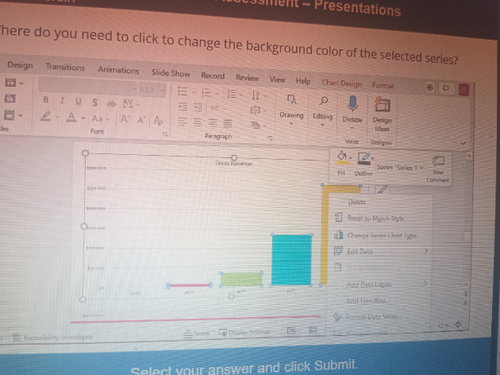Viewport: 500px width, 375px height.
Task: Apply Underline formatting icon
Action: click(78, 101)
